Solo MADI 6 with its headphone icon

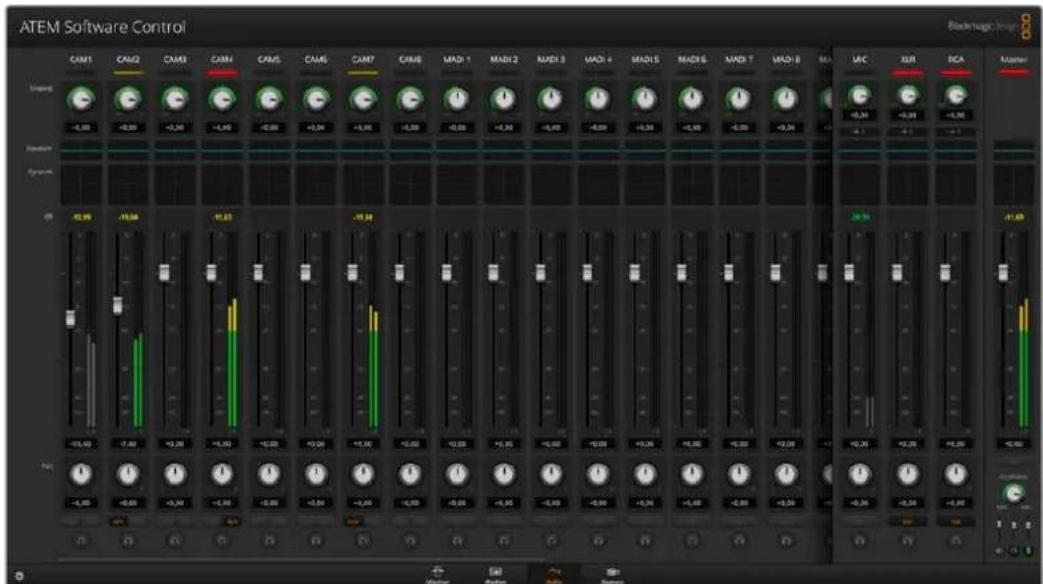(692, 541)
